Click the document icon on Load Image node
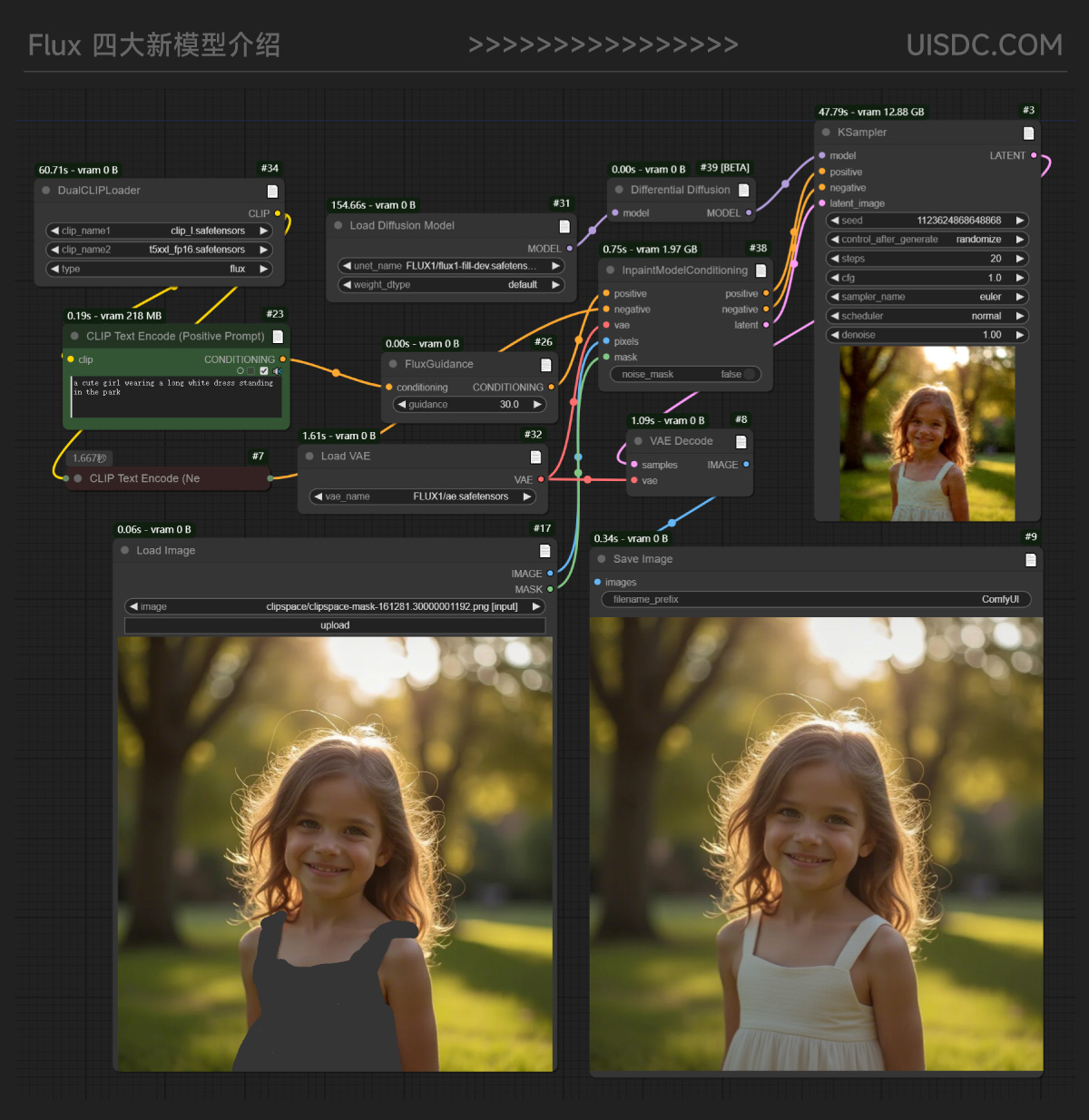Screen dimensions: 1089x1120 (544, 551)
